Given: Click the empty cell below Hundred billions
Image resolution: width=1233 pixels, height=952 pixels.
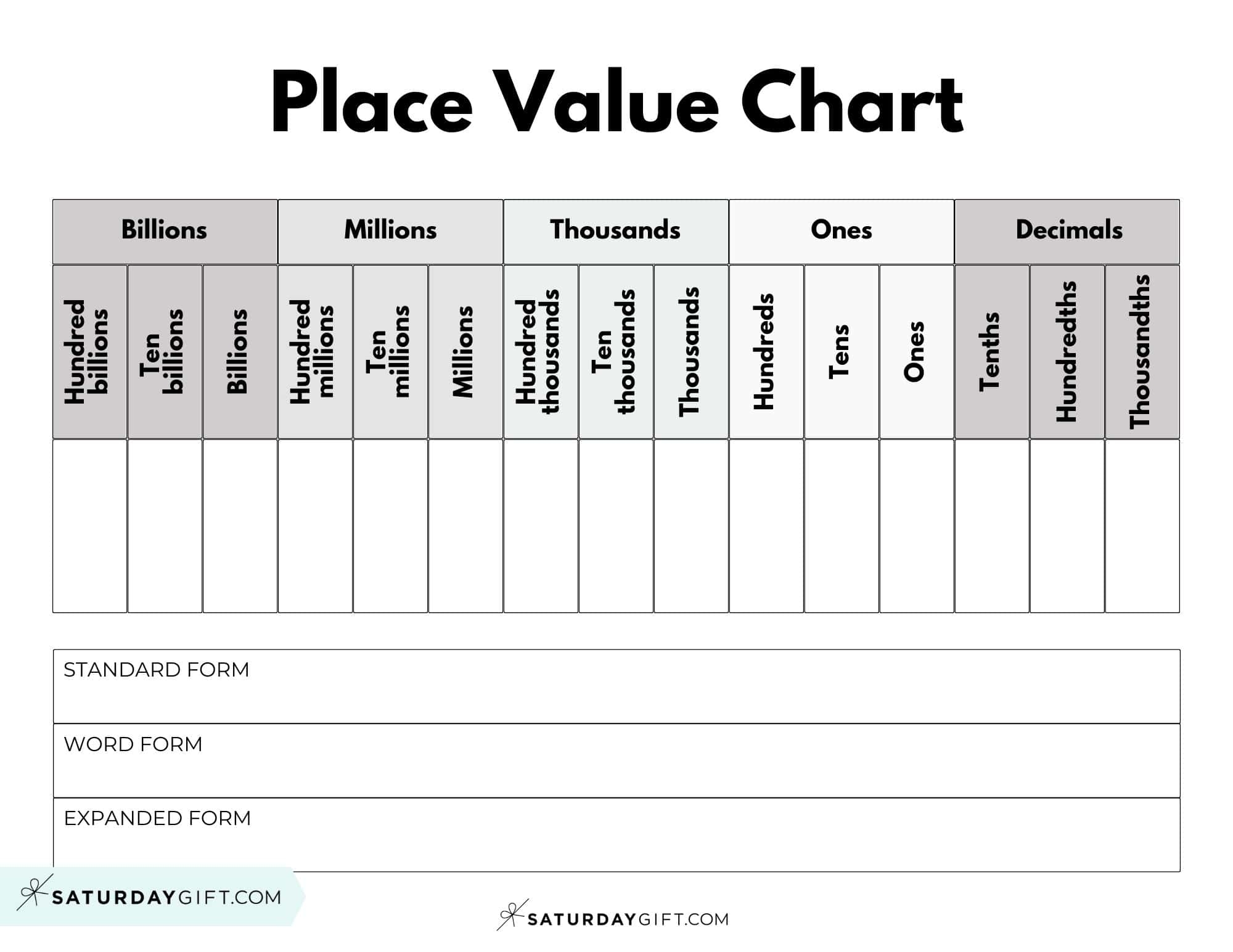Looking at the screenshot, I should point(90,526).
